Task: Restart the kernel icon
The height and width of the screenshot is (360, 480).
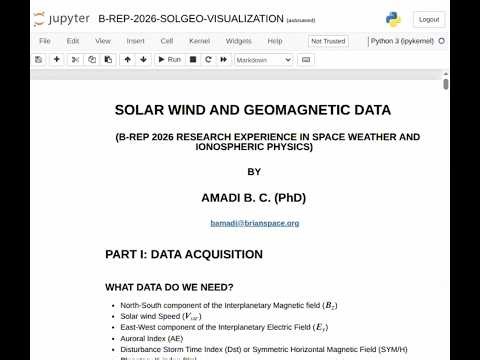Action: [208, 60]
